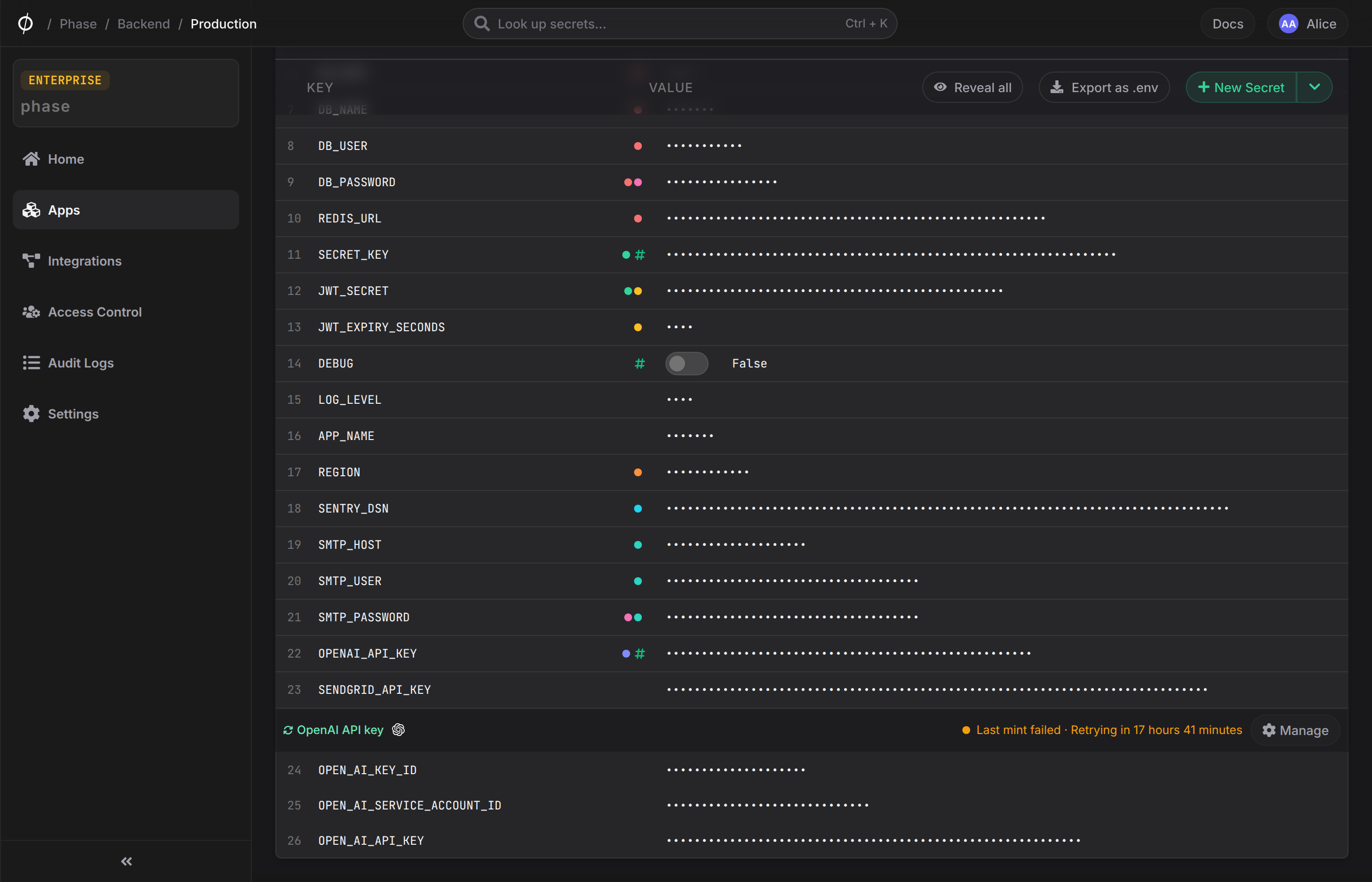The image size is (1372, 882).
Task: Click the red tag dot on DB_USER
Action: click(637, 146)
